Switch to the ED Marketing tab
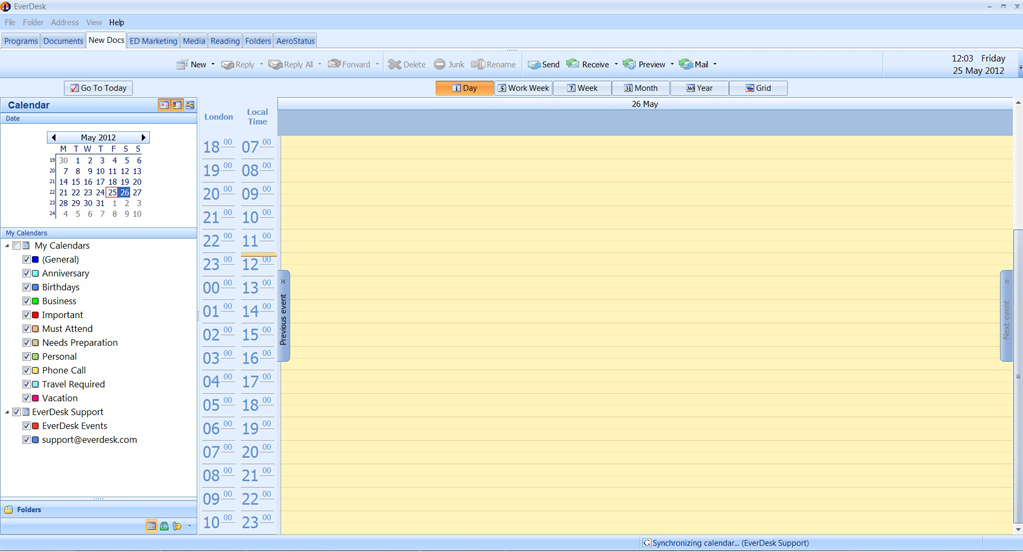The height and width of the screenshot is (552, 1023). (153, 40)
